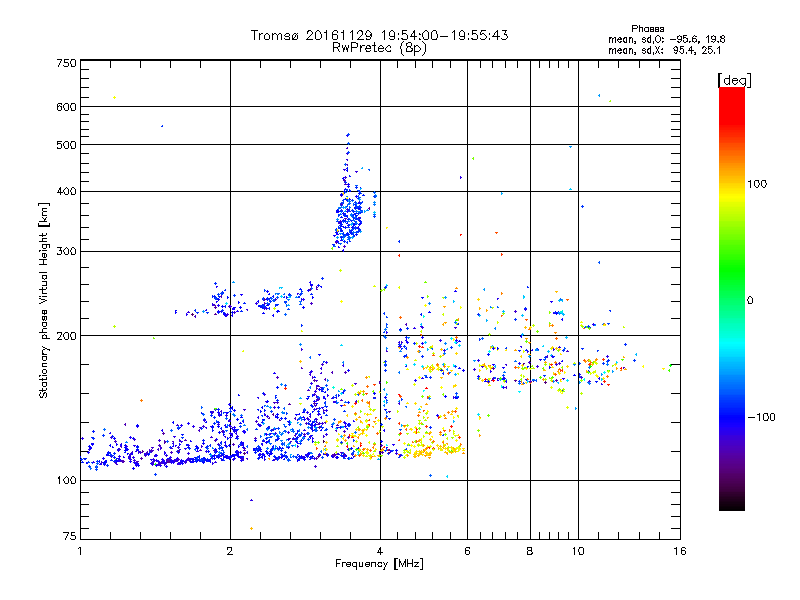Click the 'Frequency [MHz]' axis label
This screenshot has width=800, height=600.
tap(379, 564)
